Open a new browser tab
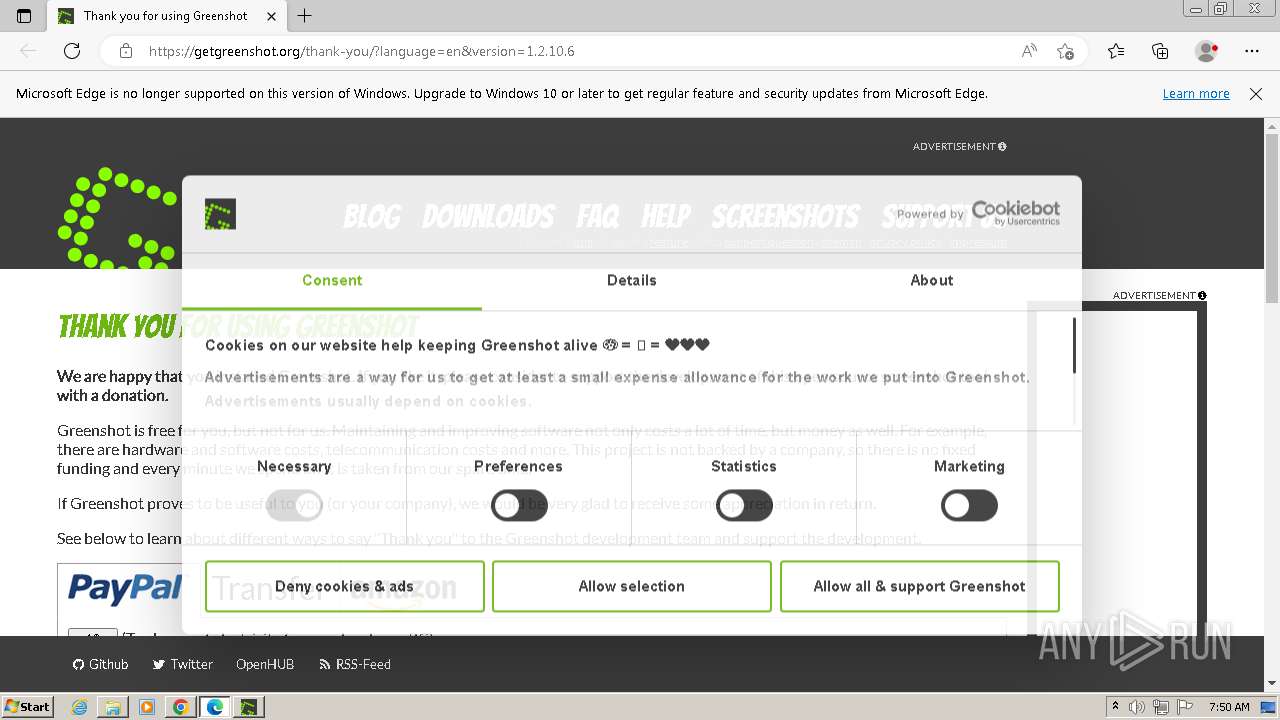This screenshot has width=1280, height=720. pos(305,16)
